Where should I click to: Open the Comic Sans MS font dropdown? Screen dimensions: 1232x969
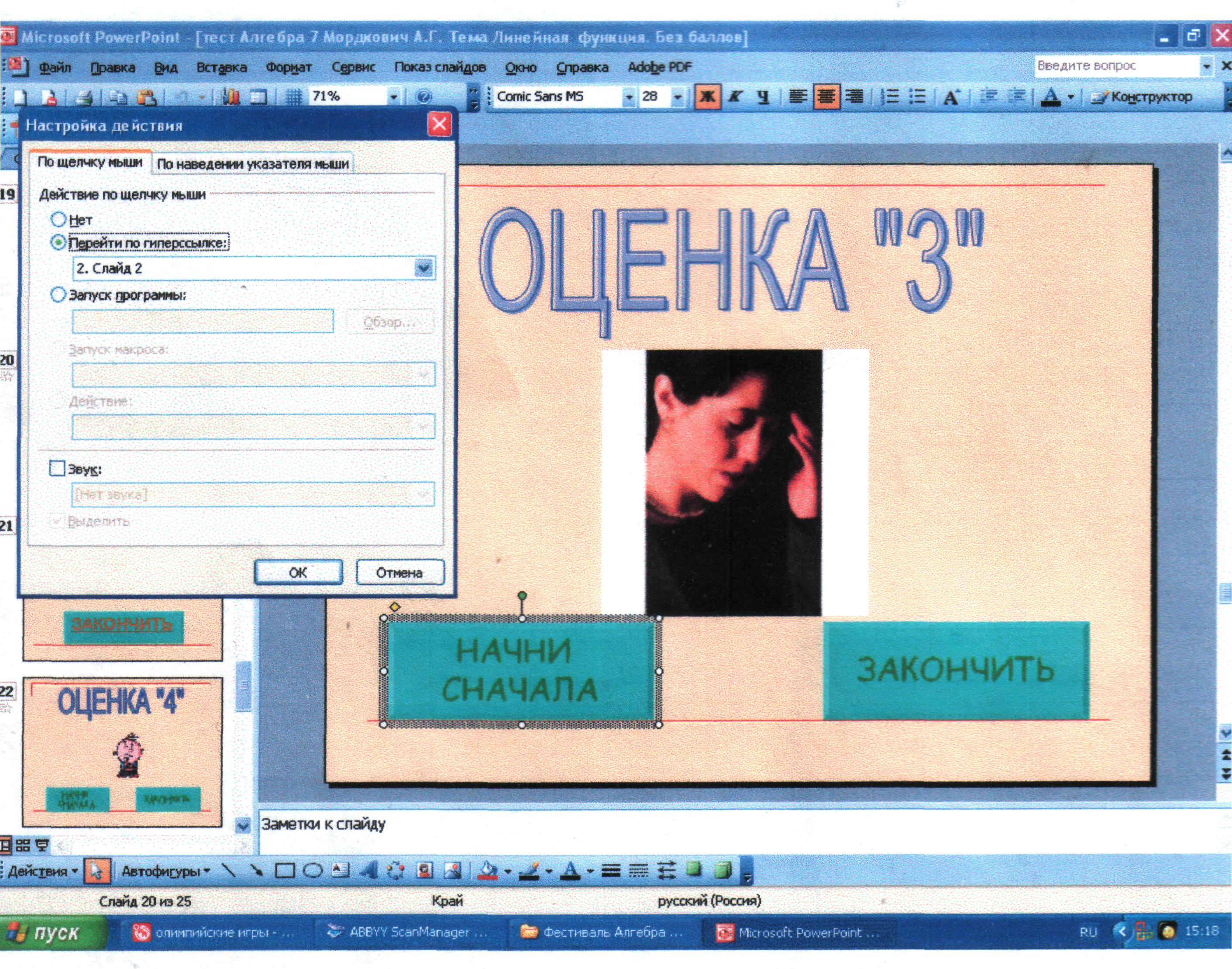coord(629,97)
